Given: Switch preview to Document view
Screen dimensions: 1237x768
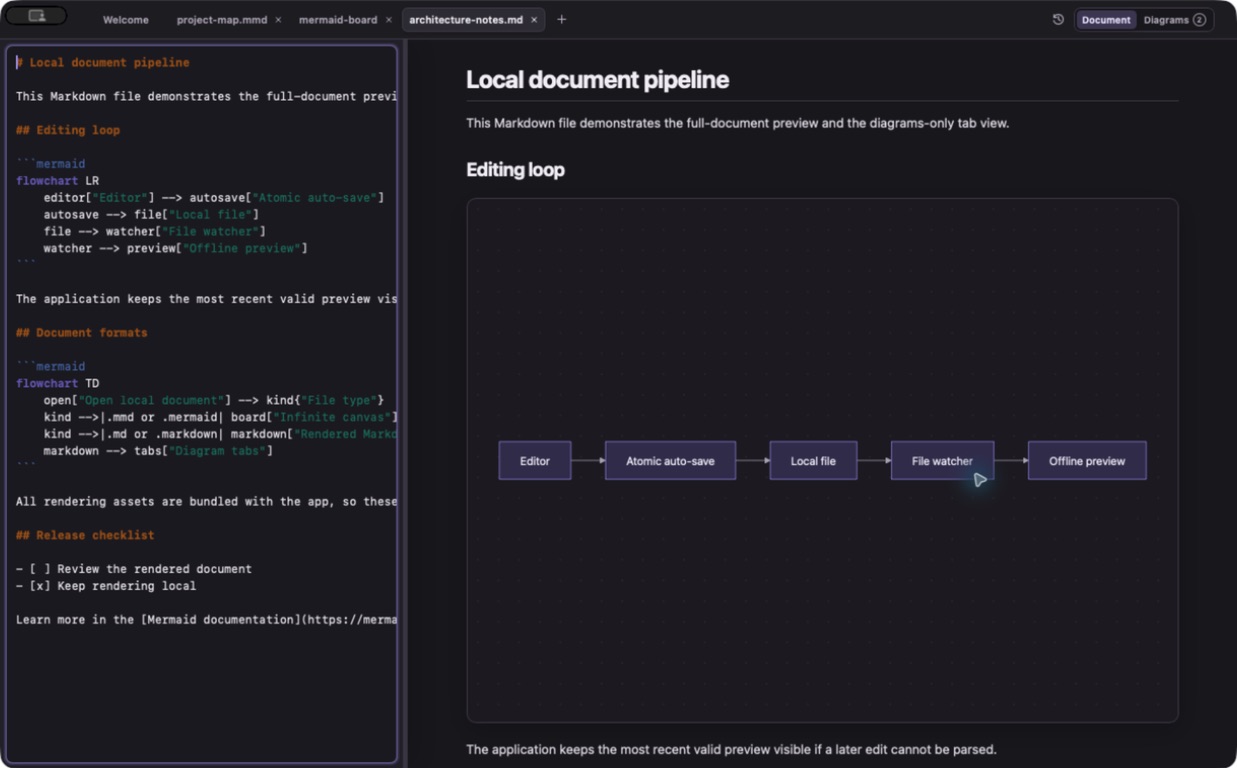Looking at the screenshot, I should pyautogui.click(x=1106, y=20).
